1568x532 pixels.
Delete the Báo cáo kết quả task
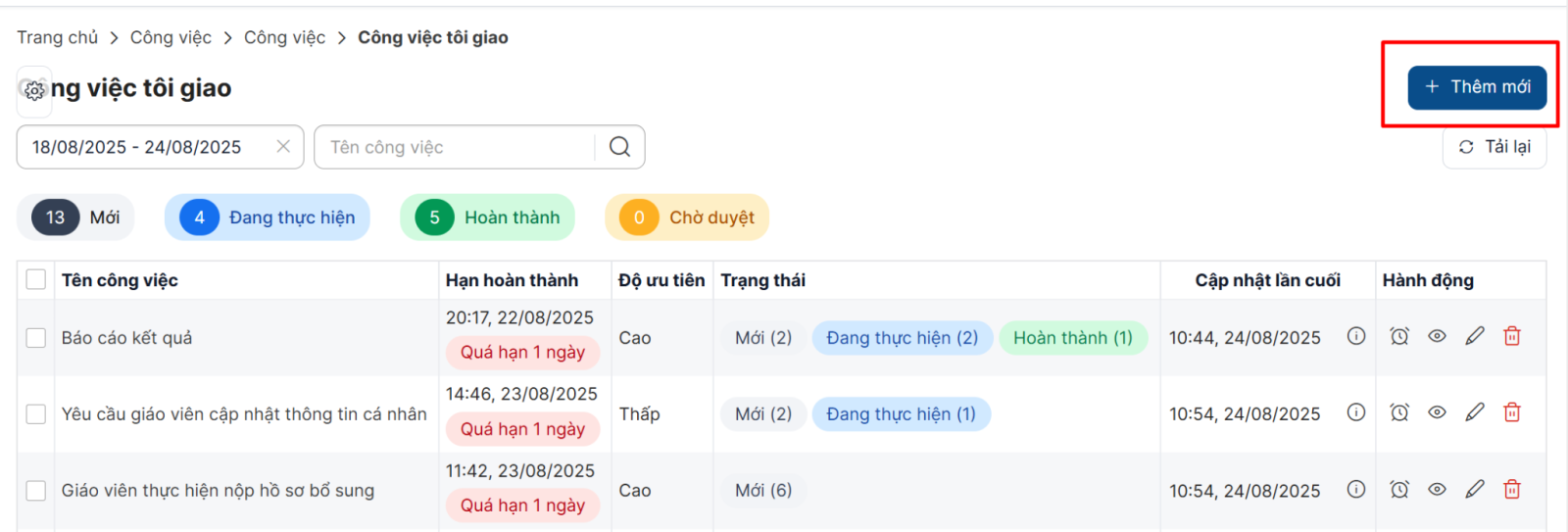pyautogui.click(x=1512, y=336)
